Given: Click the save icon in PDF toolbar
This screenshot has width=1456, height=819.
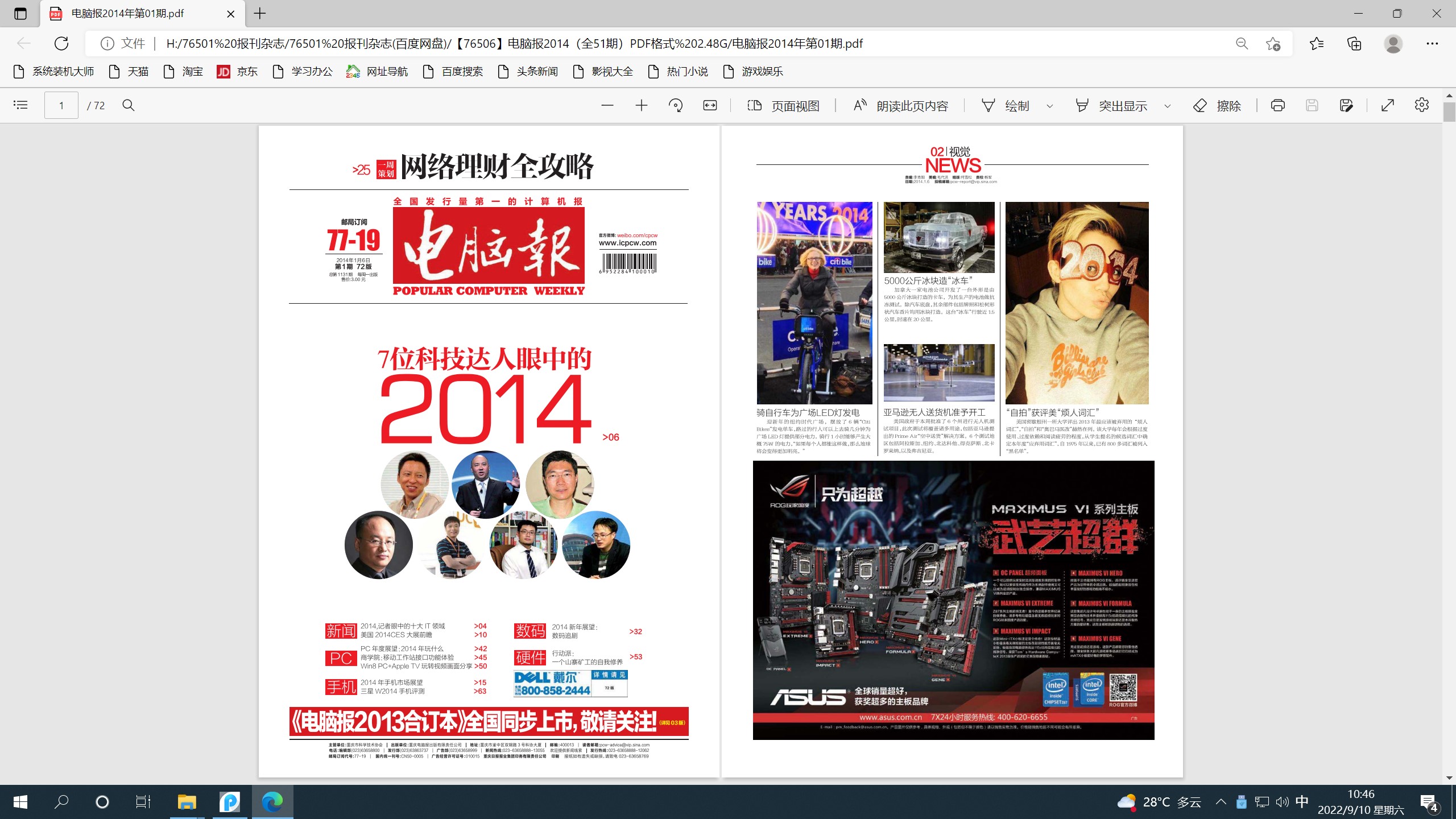Looking at the screenshot, I should pos(1312,105).
